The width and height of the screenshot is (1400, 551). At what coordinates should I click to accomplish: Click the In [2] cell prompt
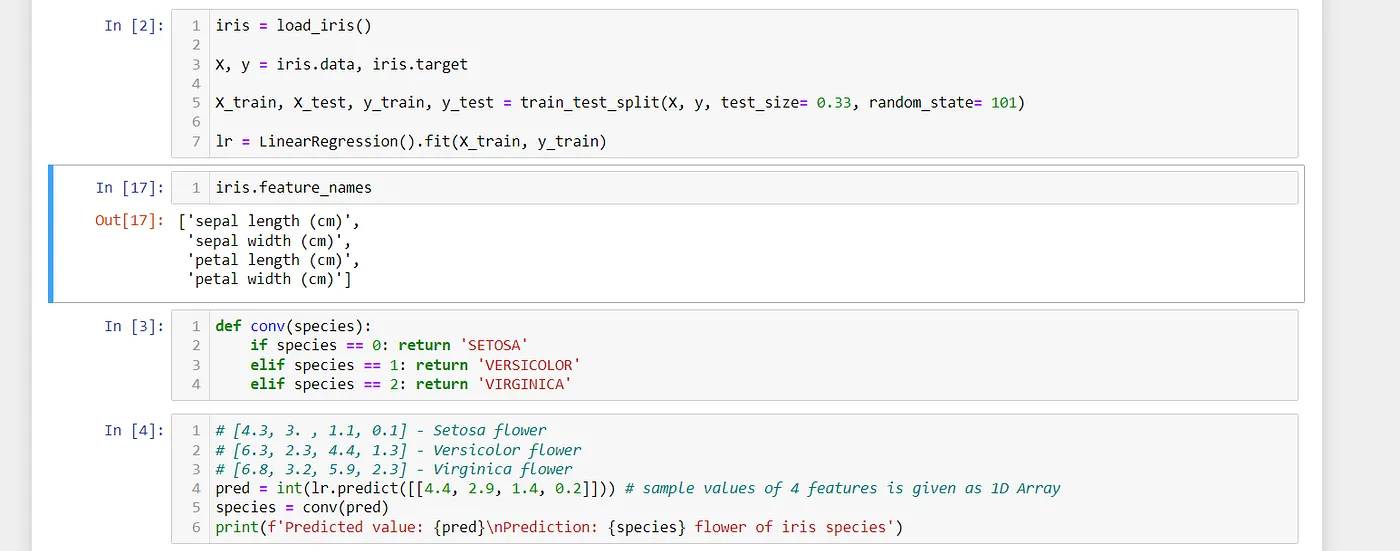click(x=134, y=26)
